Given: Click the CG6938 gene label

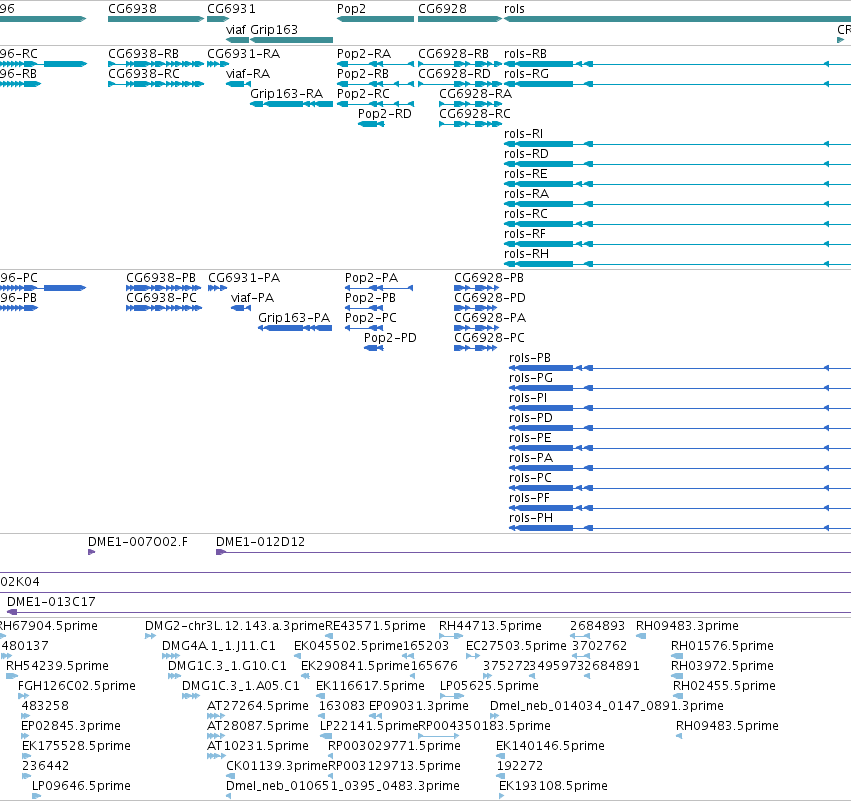Looking at the screenshot, I should (x=132, y=9).
